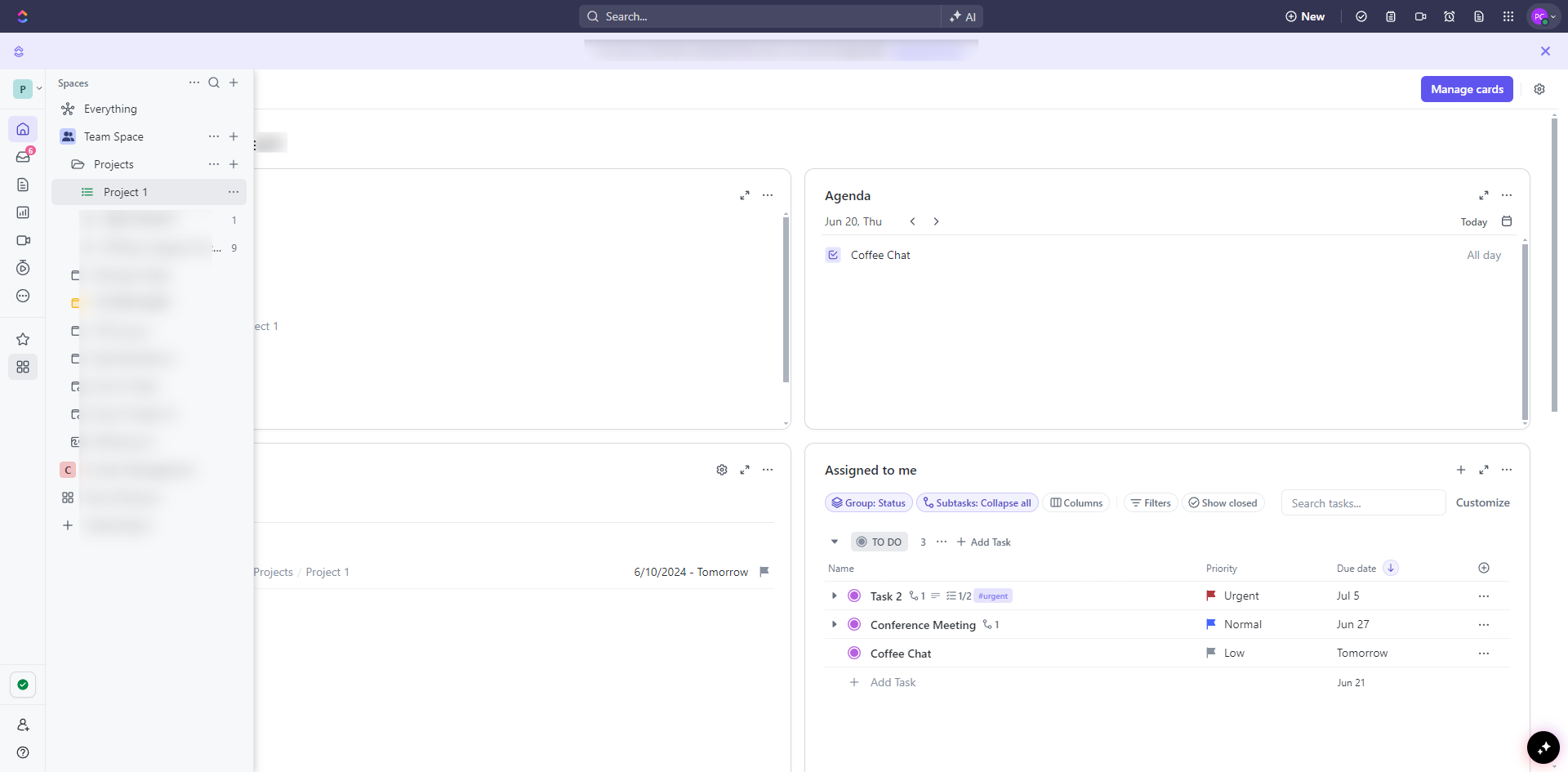Image resolution: width=1568 pixels, height=772 pixels.
Task: Open the Timesheets clock icon in sidebar
Action: pyautogui.click(x=23, y=268)
